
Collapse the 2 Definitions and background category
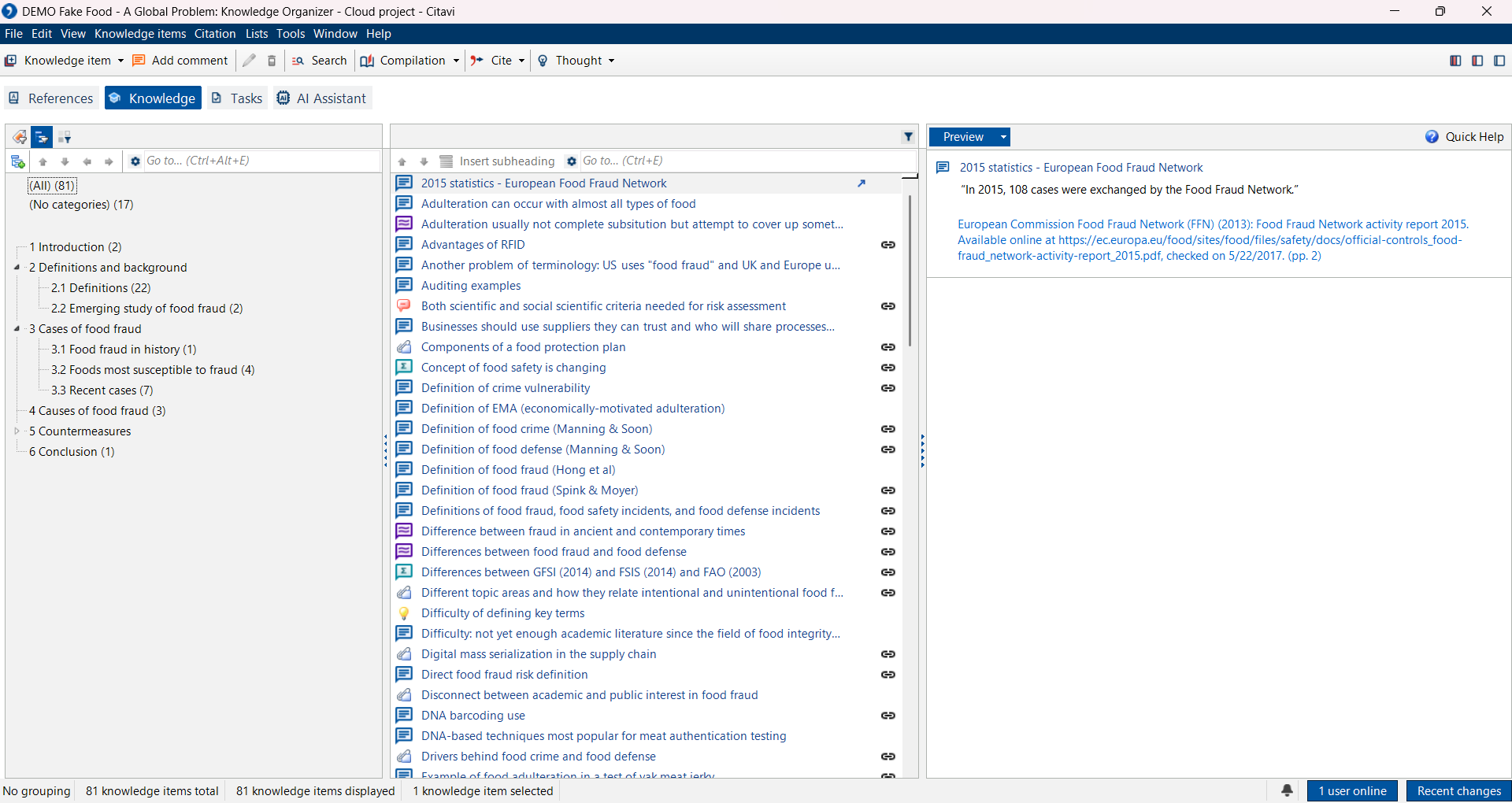click(x=17, y=268)
